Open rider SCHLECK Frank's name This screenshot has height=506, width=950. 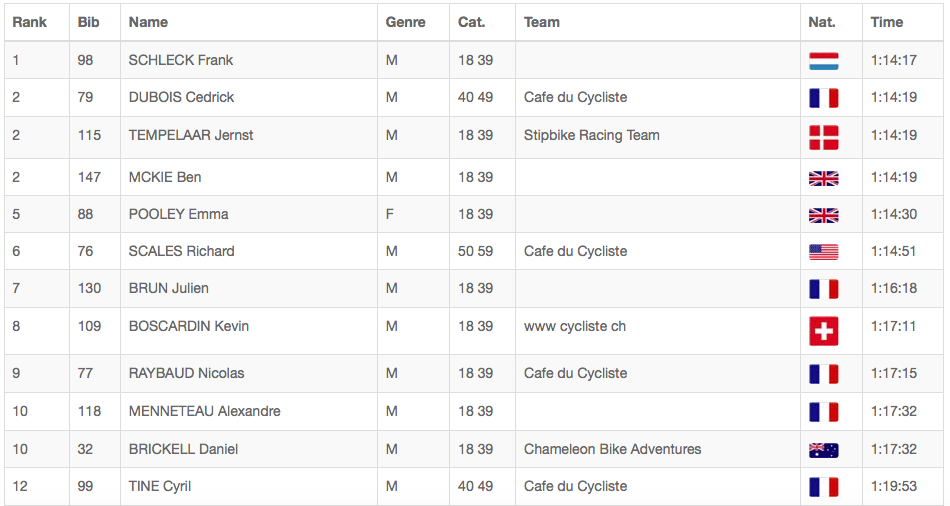[x=181, y=60]
